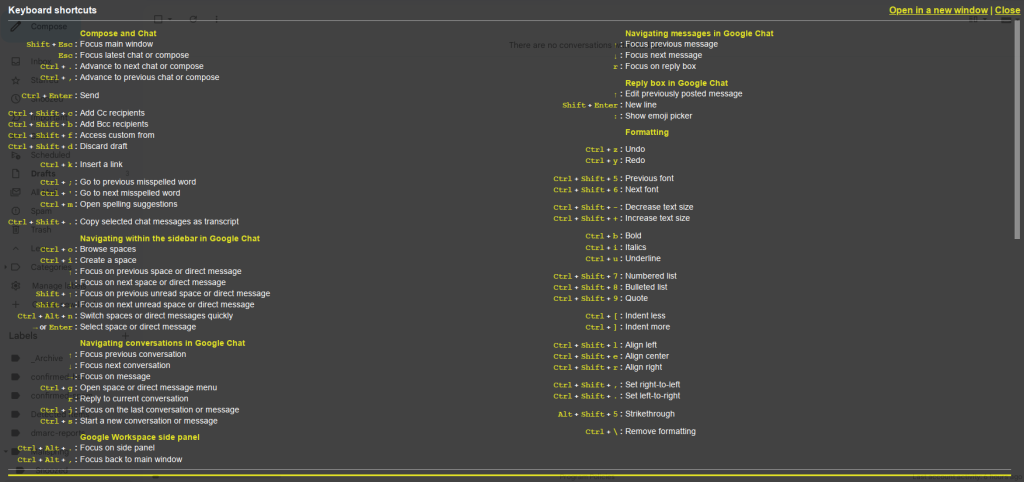Click 'Reply box in Google Chat' heading

[677, 83]
